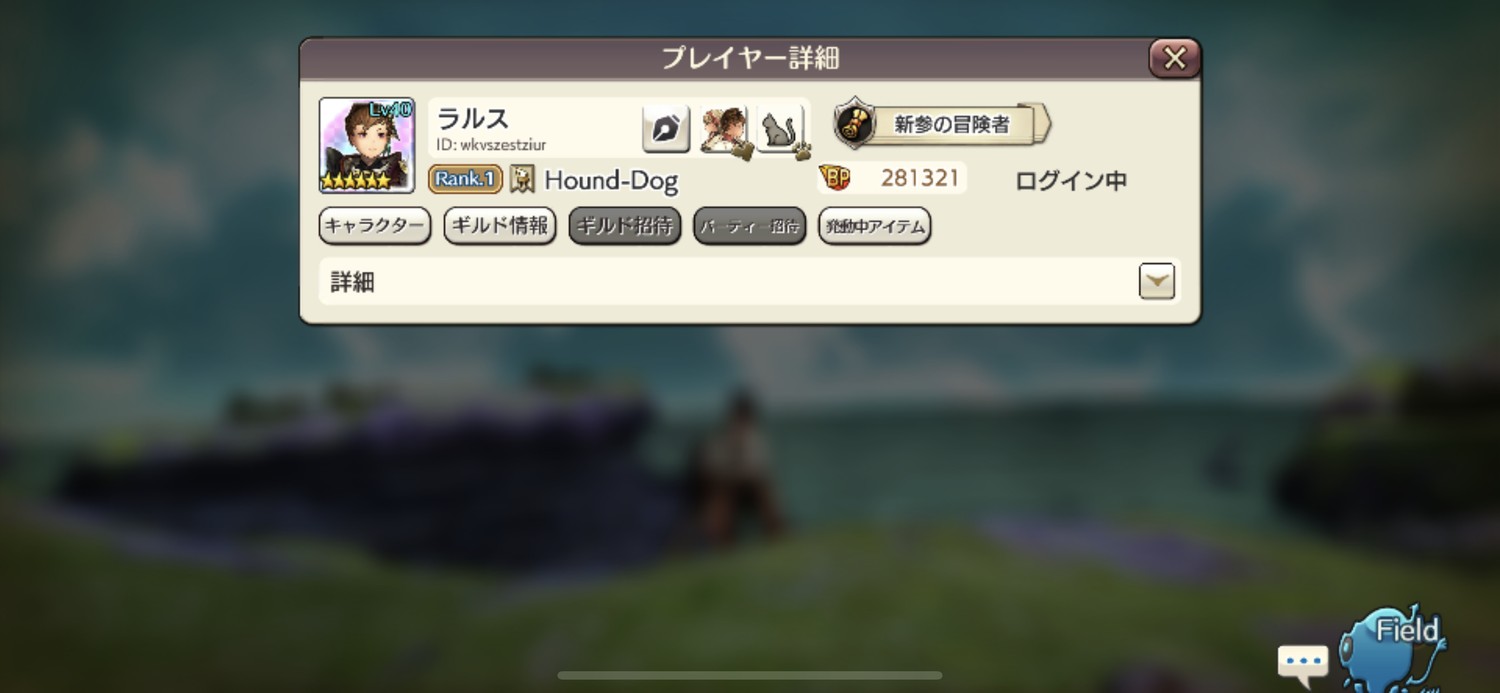Tap the pen nib edit icon
This screenshot has width=1500, height=693.
(666, 130)
